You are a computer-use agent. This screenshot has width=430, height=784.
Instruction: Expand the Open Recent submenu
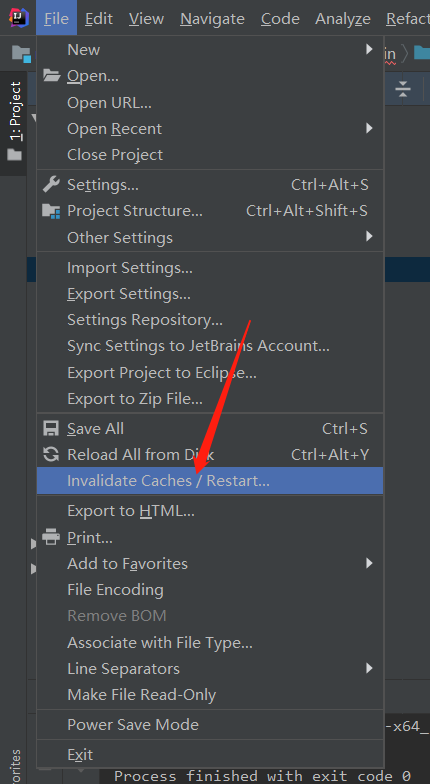(210, 128)
